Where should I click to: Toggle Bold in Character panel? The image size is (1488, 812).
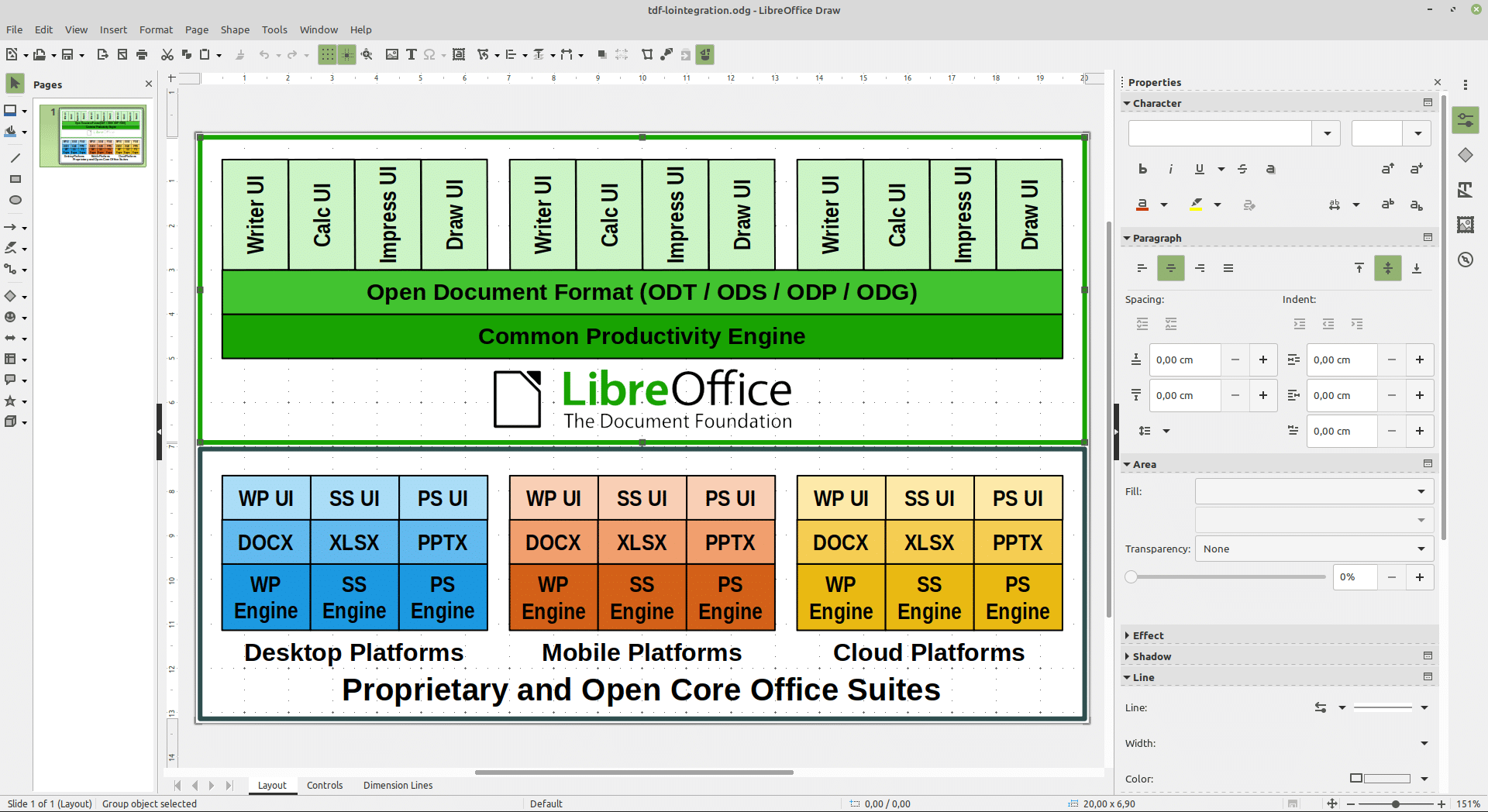coord(1142,169)
